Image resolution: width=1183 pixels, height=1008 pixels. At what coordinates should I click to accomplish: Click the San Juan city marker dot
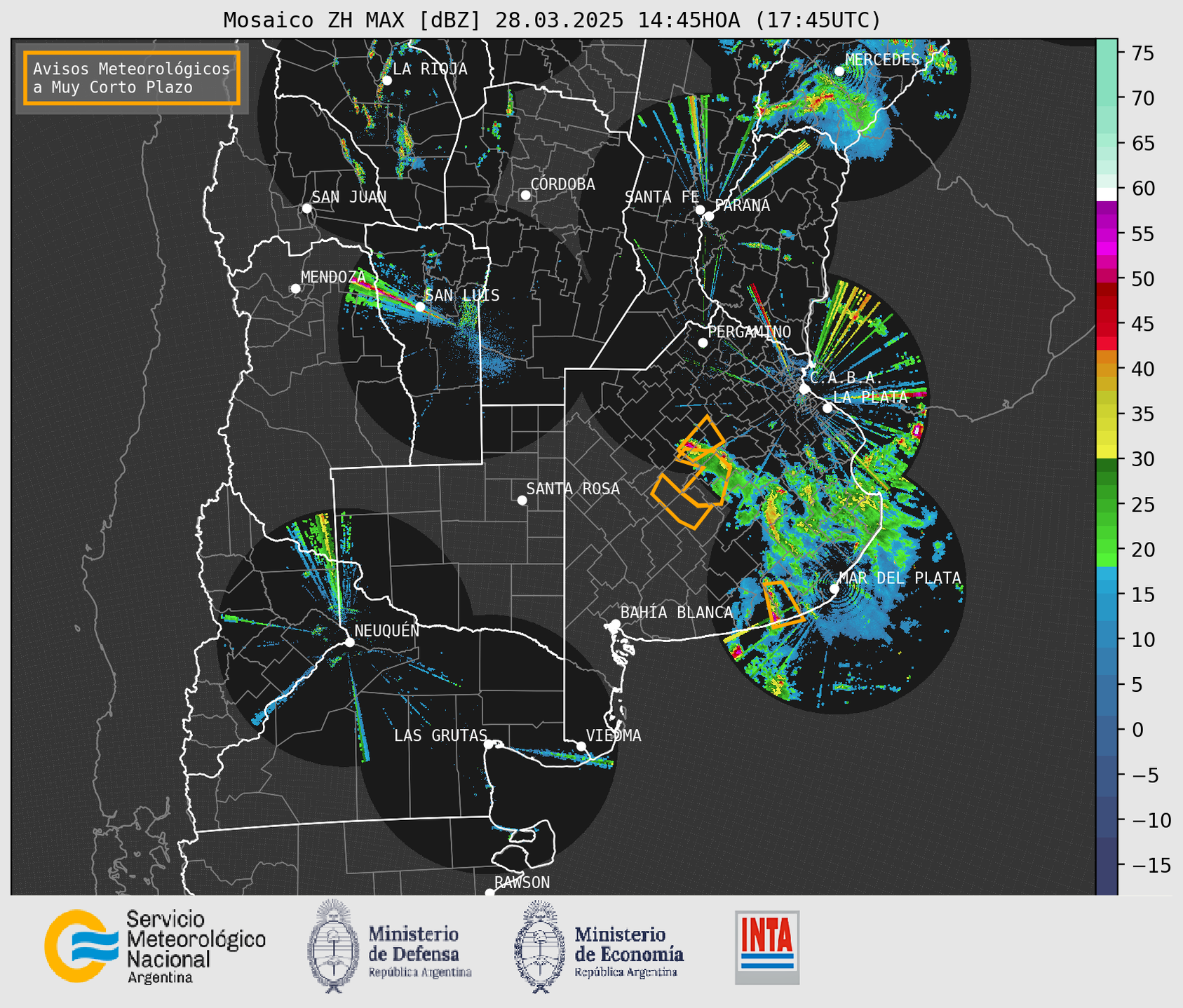pyautogui.click(x=306, y=208)
